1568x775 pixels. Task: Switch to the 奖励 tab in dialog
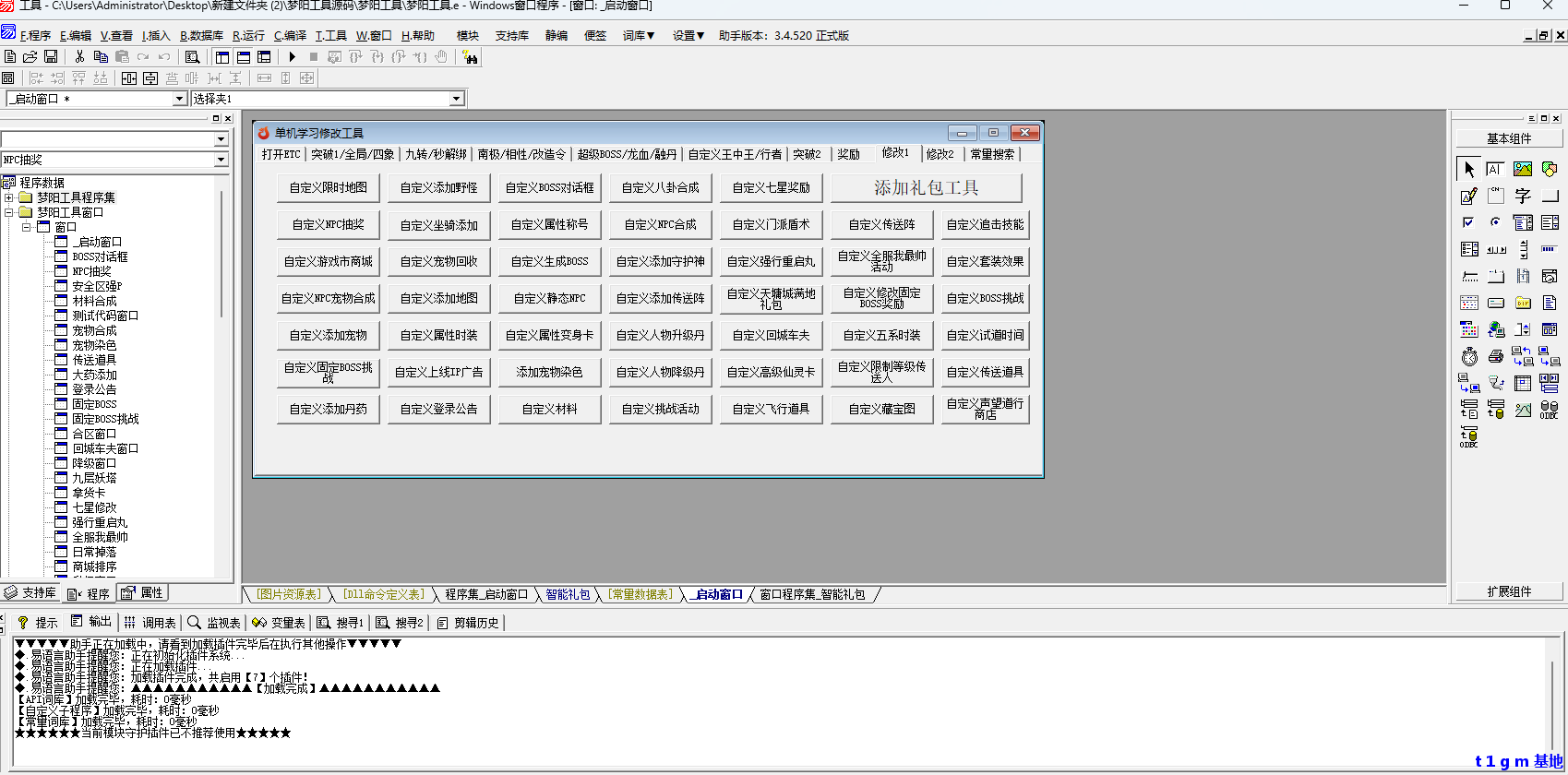pos(849,154)
